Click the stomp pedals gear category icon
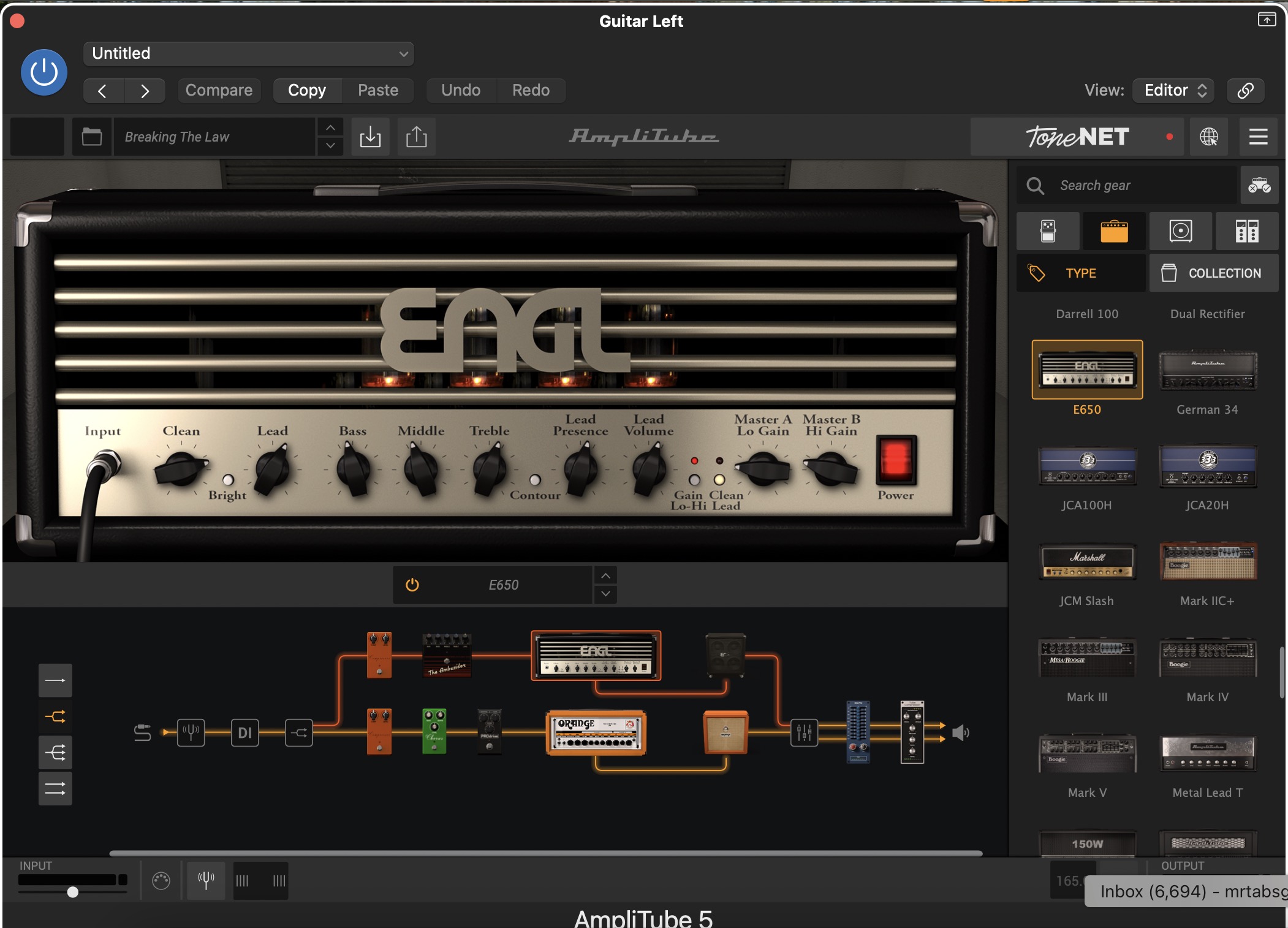This screenshot has width=1288, height=928. (x=1048, y=231)
